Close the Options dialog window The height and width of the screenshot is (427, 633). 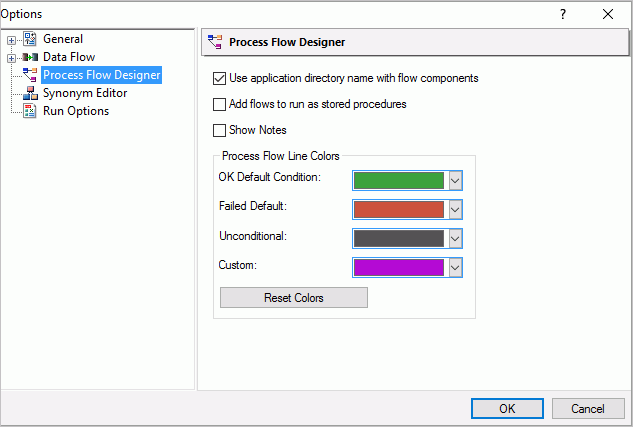point(608,15)
